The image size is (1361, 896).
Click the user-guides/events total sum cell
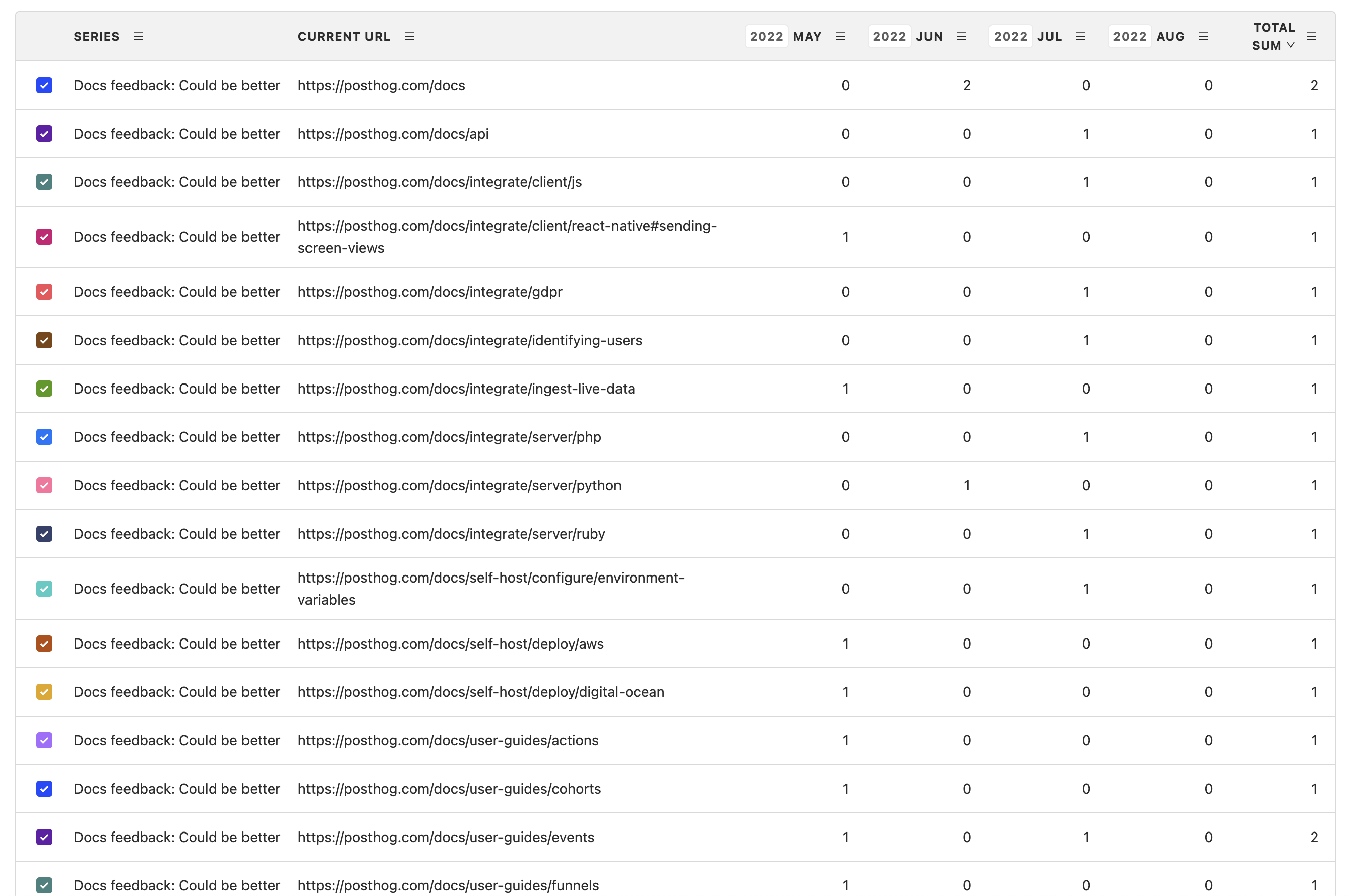1314,837
